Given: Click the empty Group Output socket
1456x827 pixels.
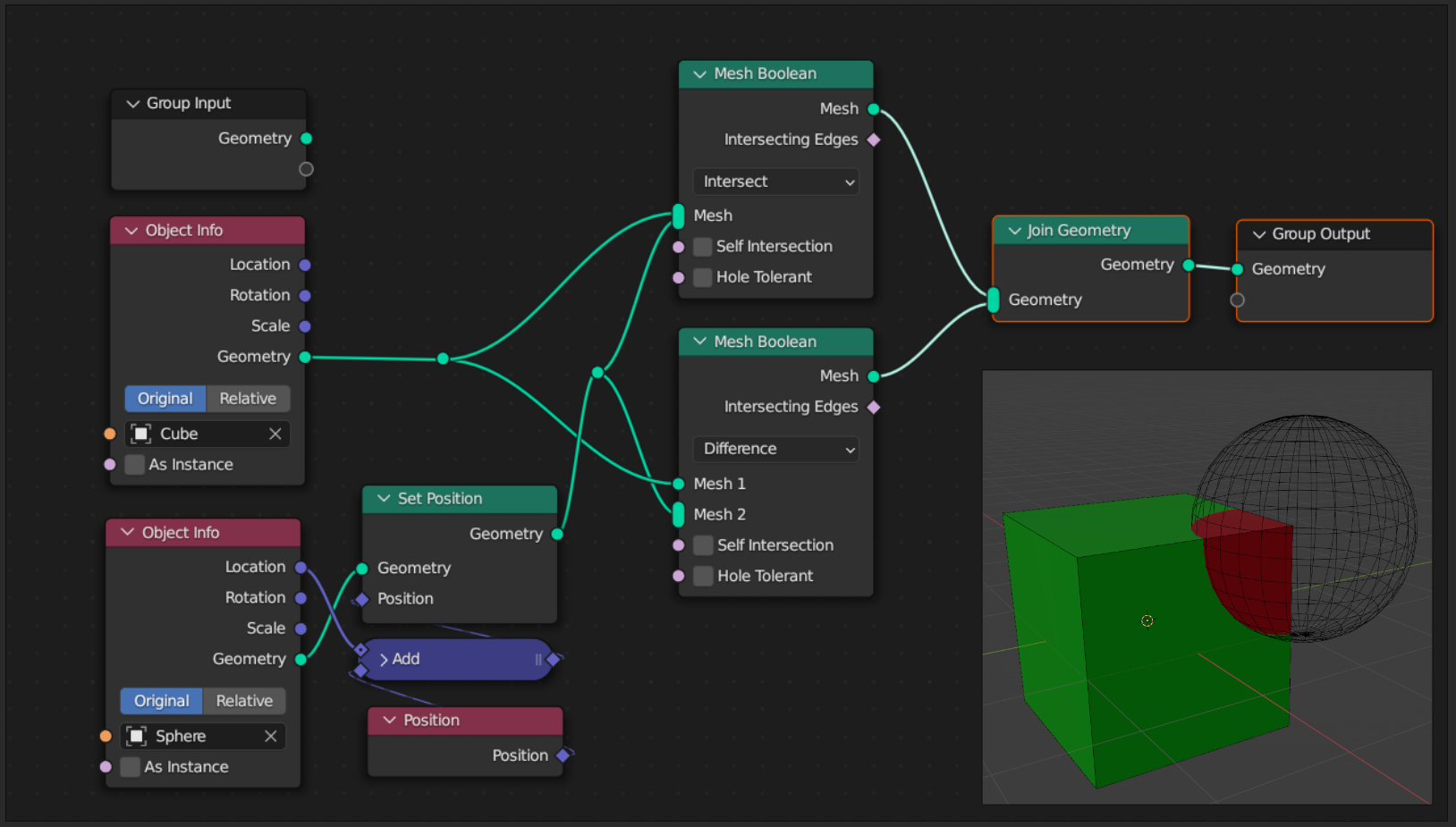Looking at the screenshot, I should (x=1238, y=300).
